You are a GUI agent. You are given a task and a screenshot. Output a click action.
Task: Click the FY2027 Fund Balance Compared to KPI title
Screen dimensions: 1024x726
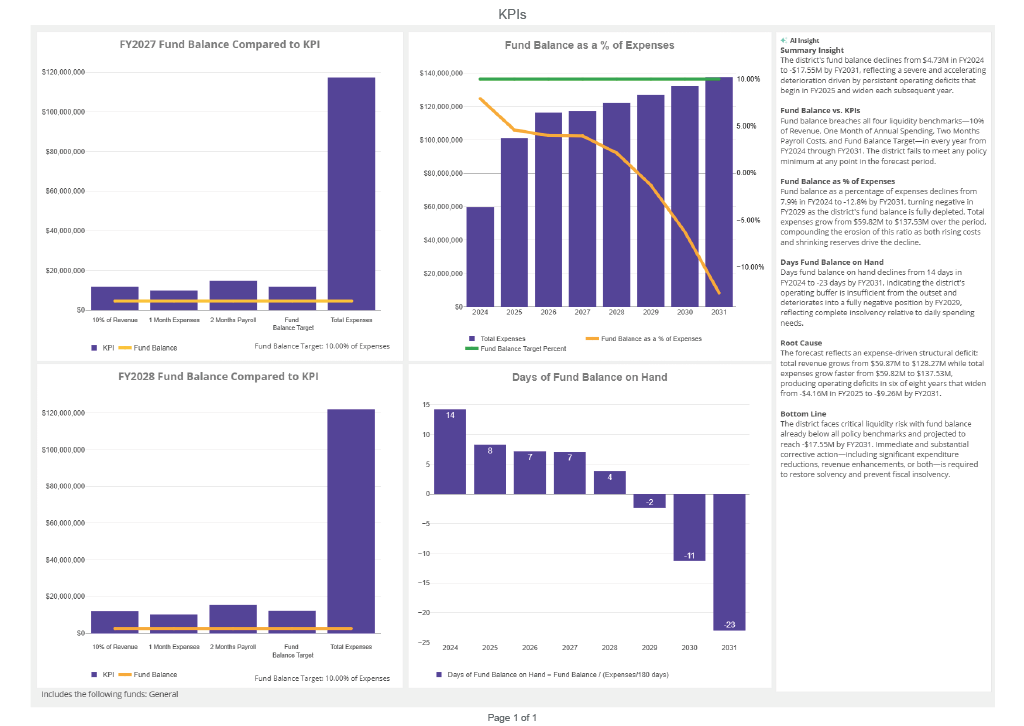[x=219, y=44]
